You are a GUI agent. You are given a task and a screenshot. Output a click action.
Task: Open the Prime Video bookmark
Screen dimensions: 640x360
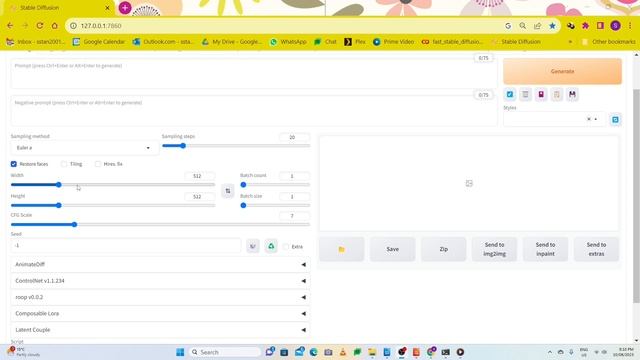click(393, 42)
